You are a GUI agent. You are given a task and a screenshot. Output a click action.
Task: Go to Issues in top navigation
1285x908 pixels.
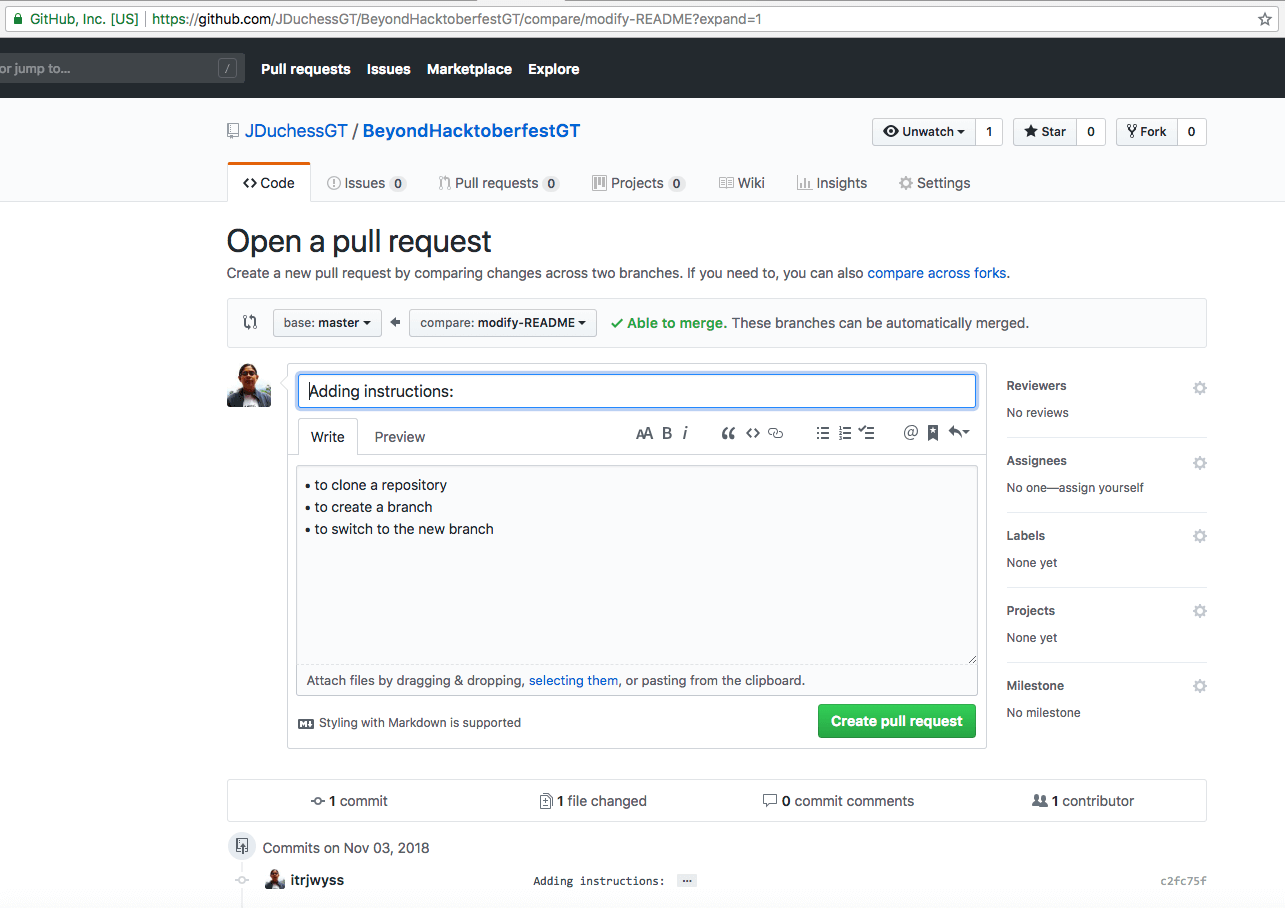389,69
